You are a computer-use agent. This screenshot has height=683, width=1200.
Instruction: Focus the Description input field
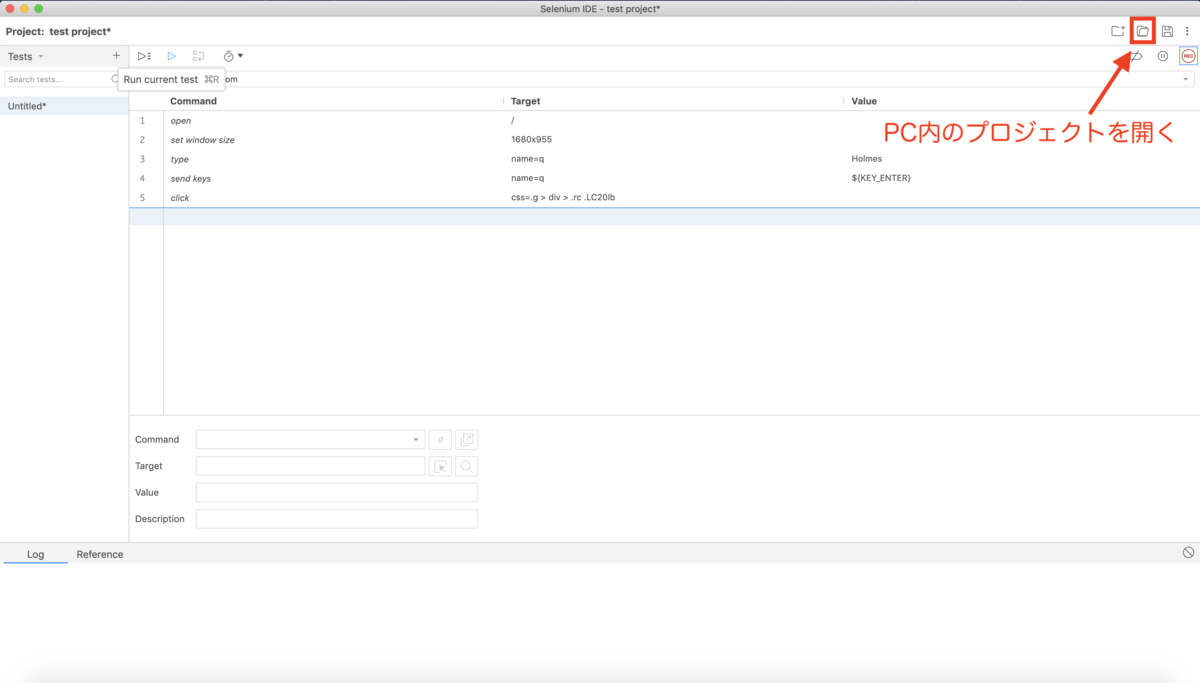337,519
